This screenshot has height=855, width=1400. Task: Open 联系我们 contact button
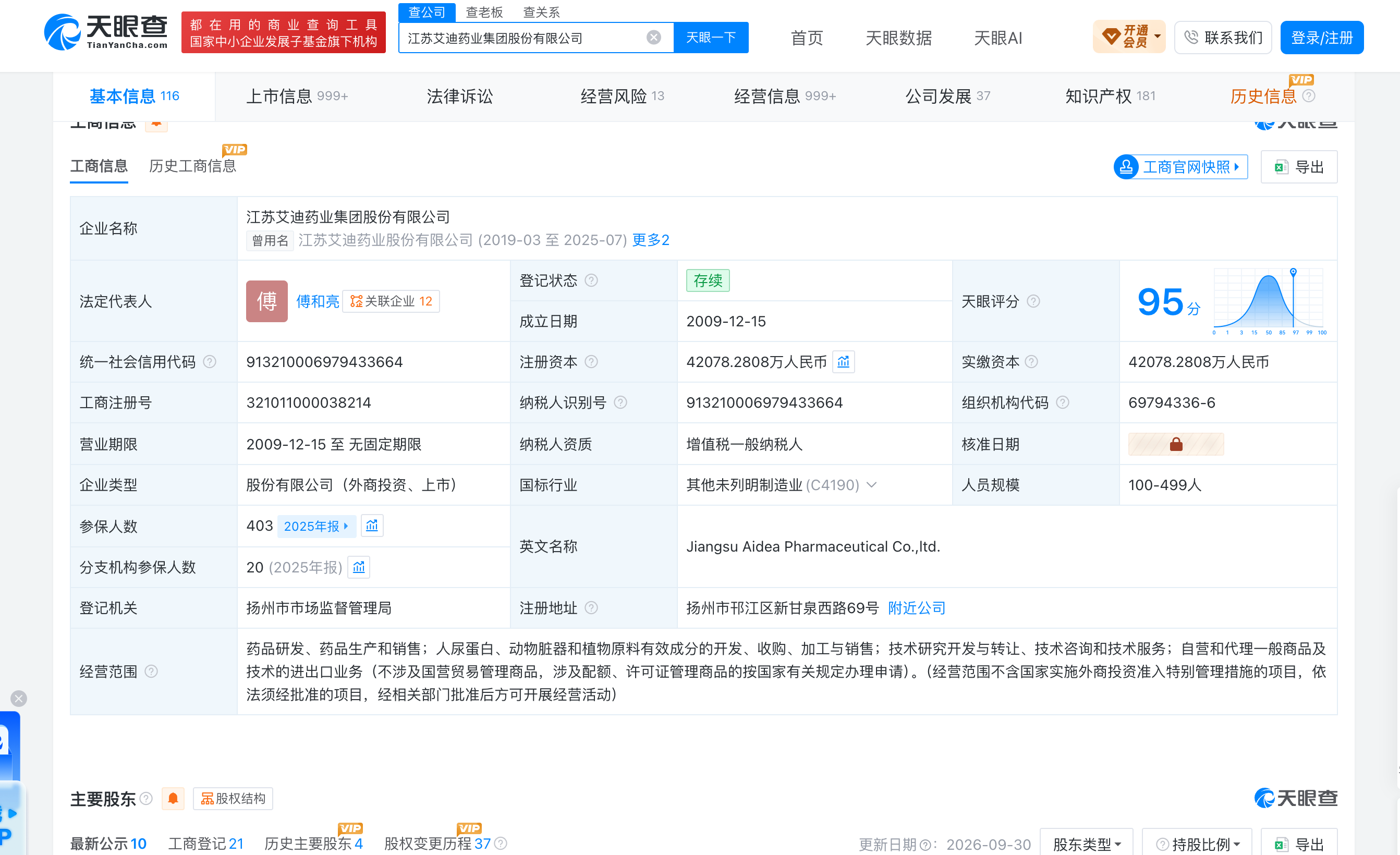click(1223, 38)
